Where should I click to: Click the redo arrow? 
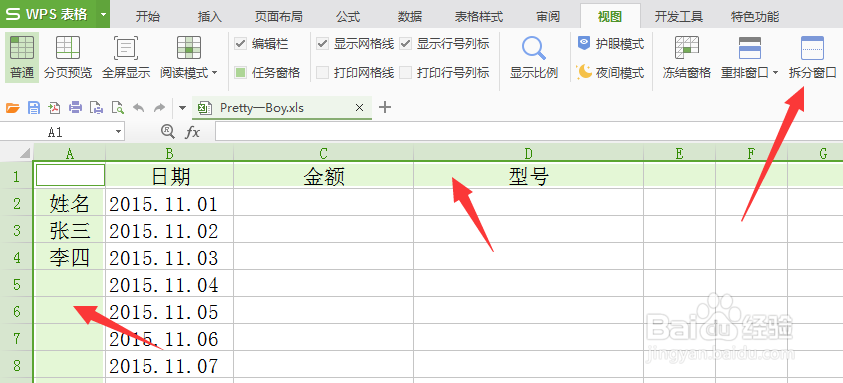click(x=159, y=108)
